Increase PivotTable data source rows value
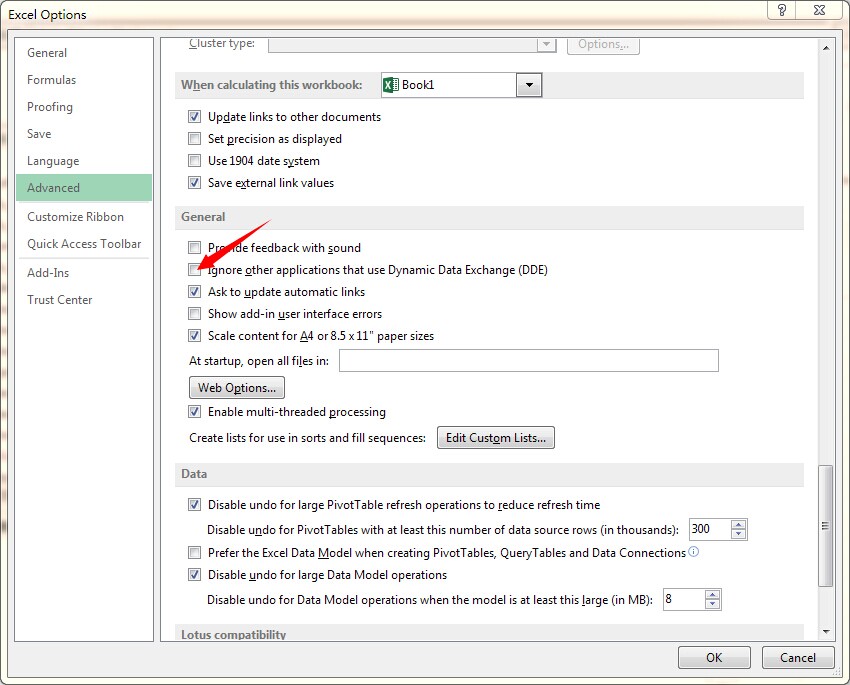The image size is (850, 685). (738, 524)
